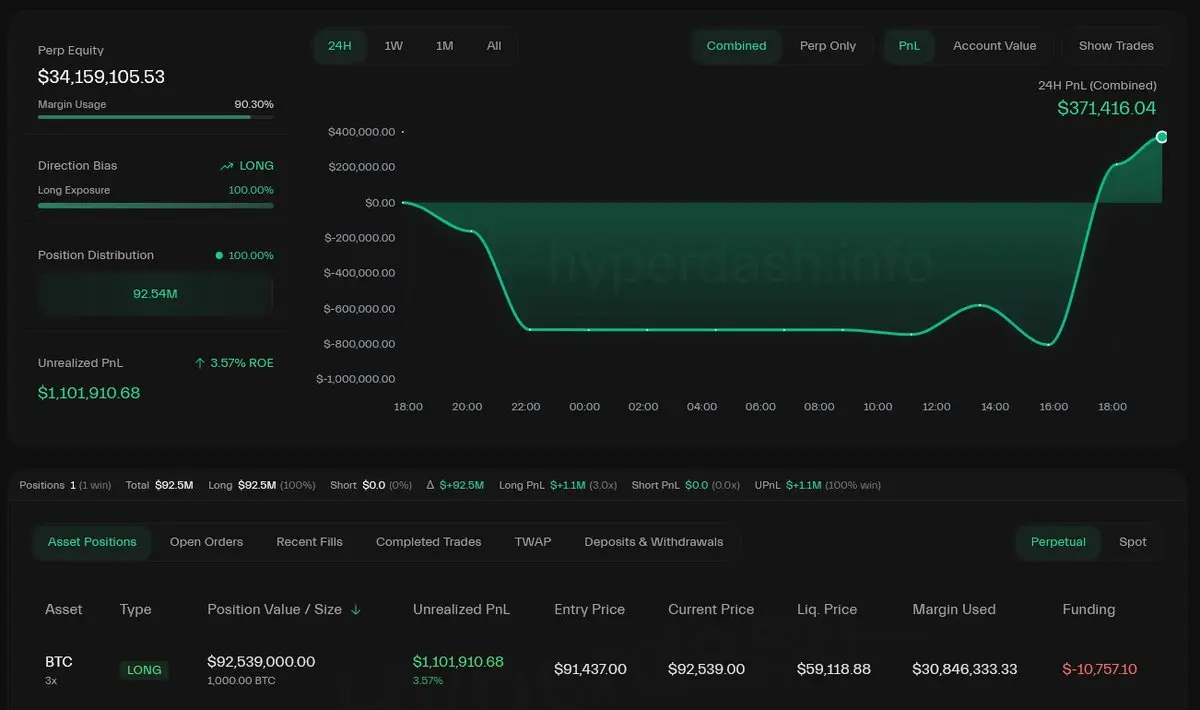Click the Asset column header
Screen dimensions: 1200x710
[64, 609]
